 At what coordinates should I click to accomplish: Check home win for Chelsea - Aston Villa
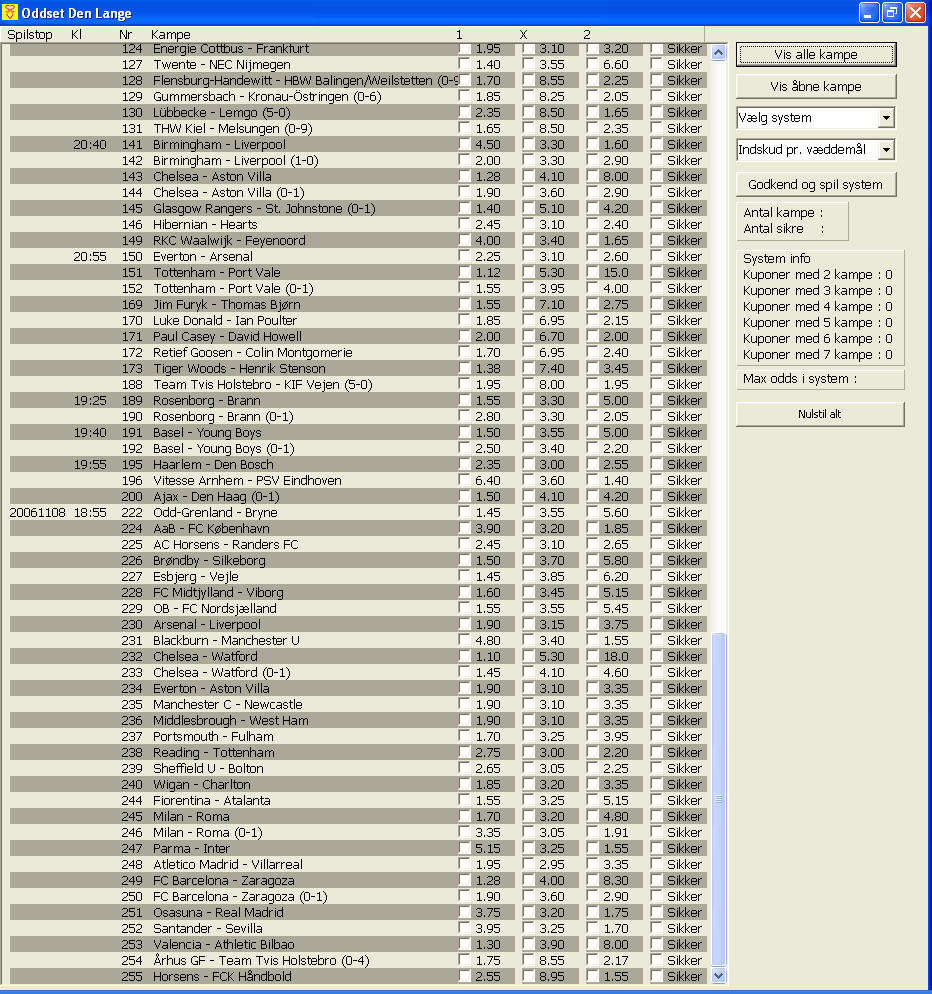[x=465, y=176]
